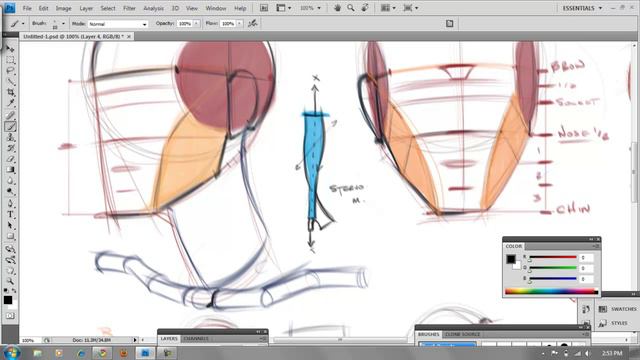The image size is (640, 360).
Task: Open the Flow slider arrow
Action: click(240, 24)
